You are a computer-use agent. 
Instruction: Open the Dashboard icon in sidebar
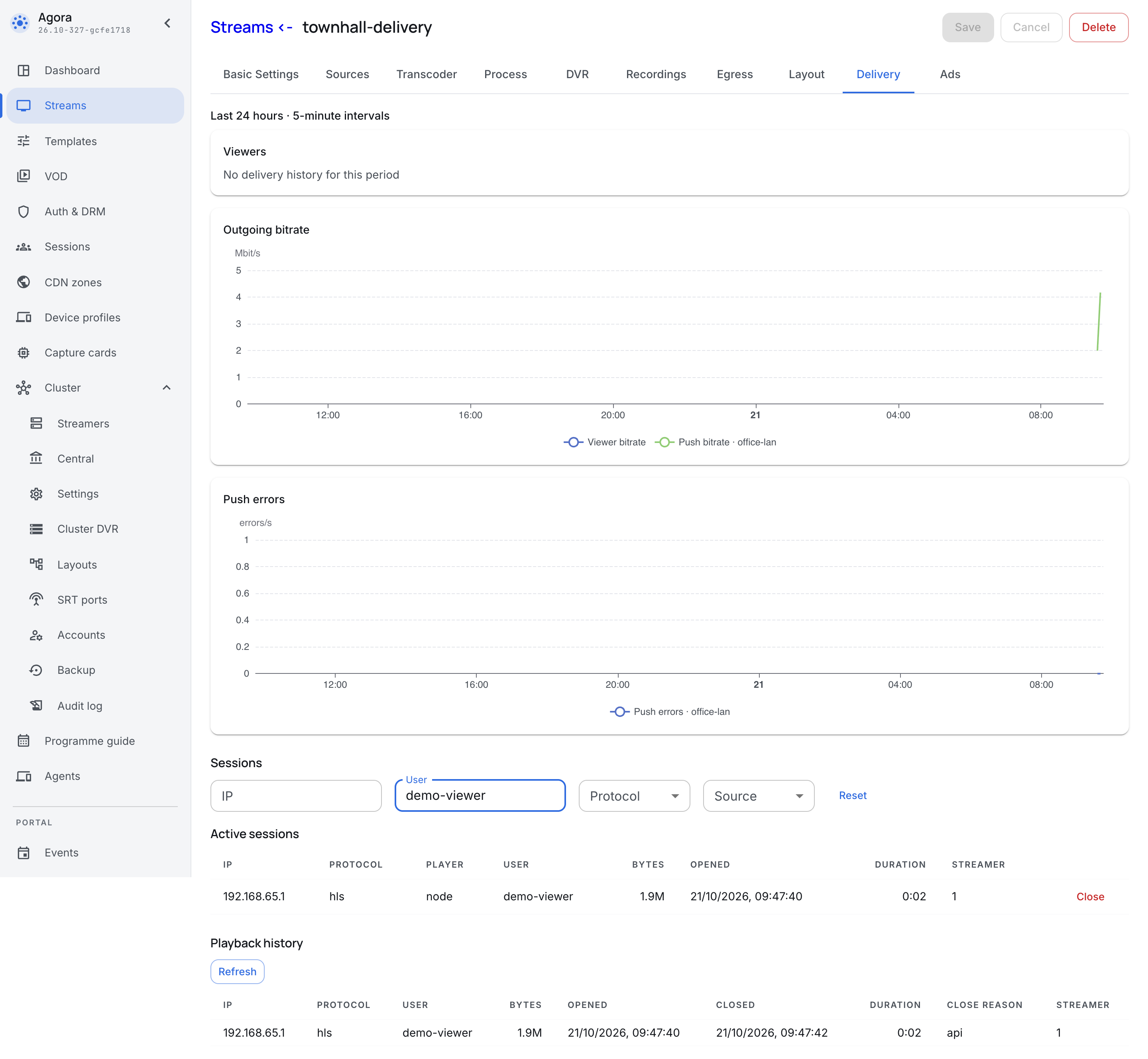(x=24, y=71)
